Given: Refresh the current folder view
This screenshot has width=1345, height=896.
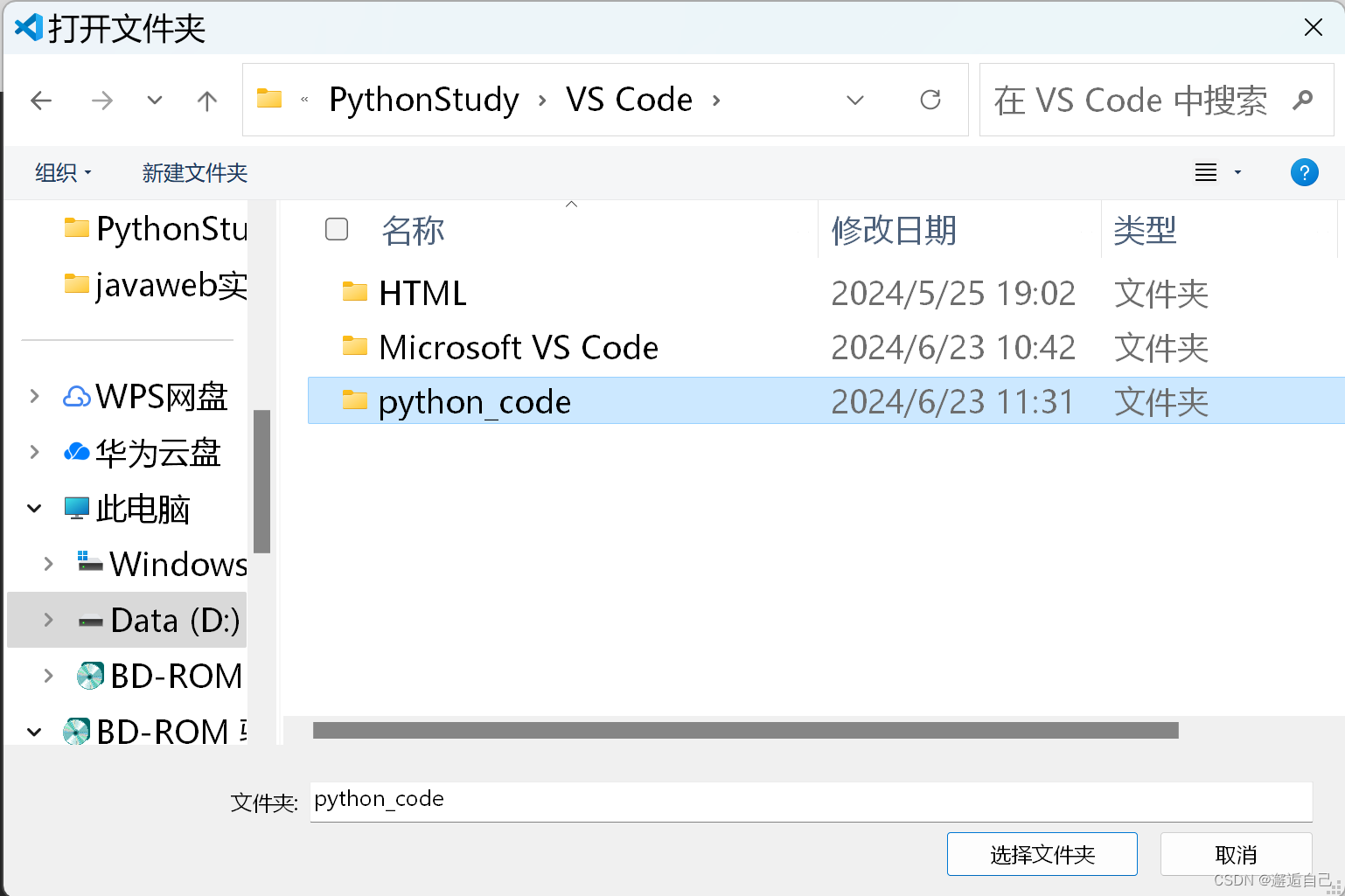Looking at the screenshot, I should point(930,100).
